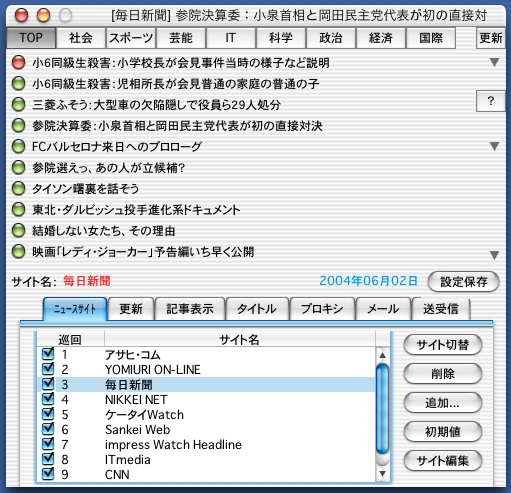
Task: Click the site list blue scrollbar thumb
Action: tap(382, 409)
